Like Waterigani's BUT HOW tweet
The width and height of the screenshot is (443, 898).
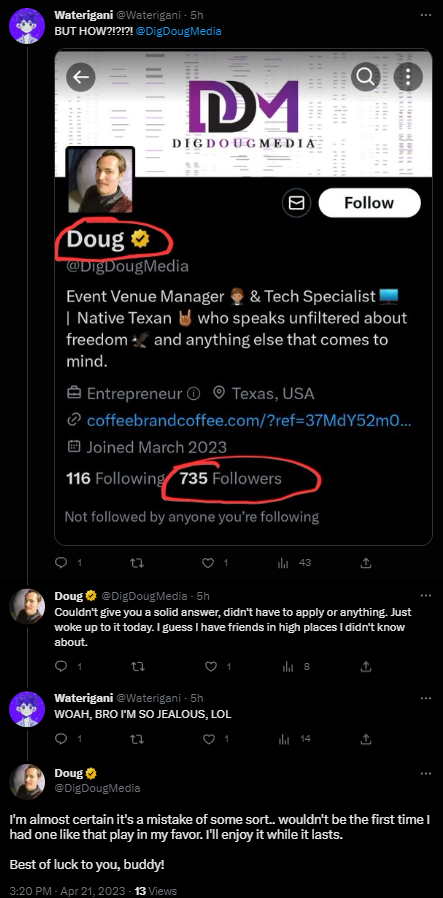(210, 563)
